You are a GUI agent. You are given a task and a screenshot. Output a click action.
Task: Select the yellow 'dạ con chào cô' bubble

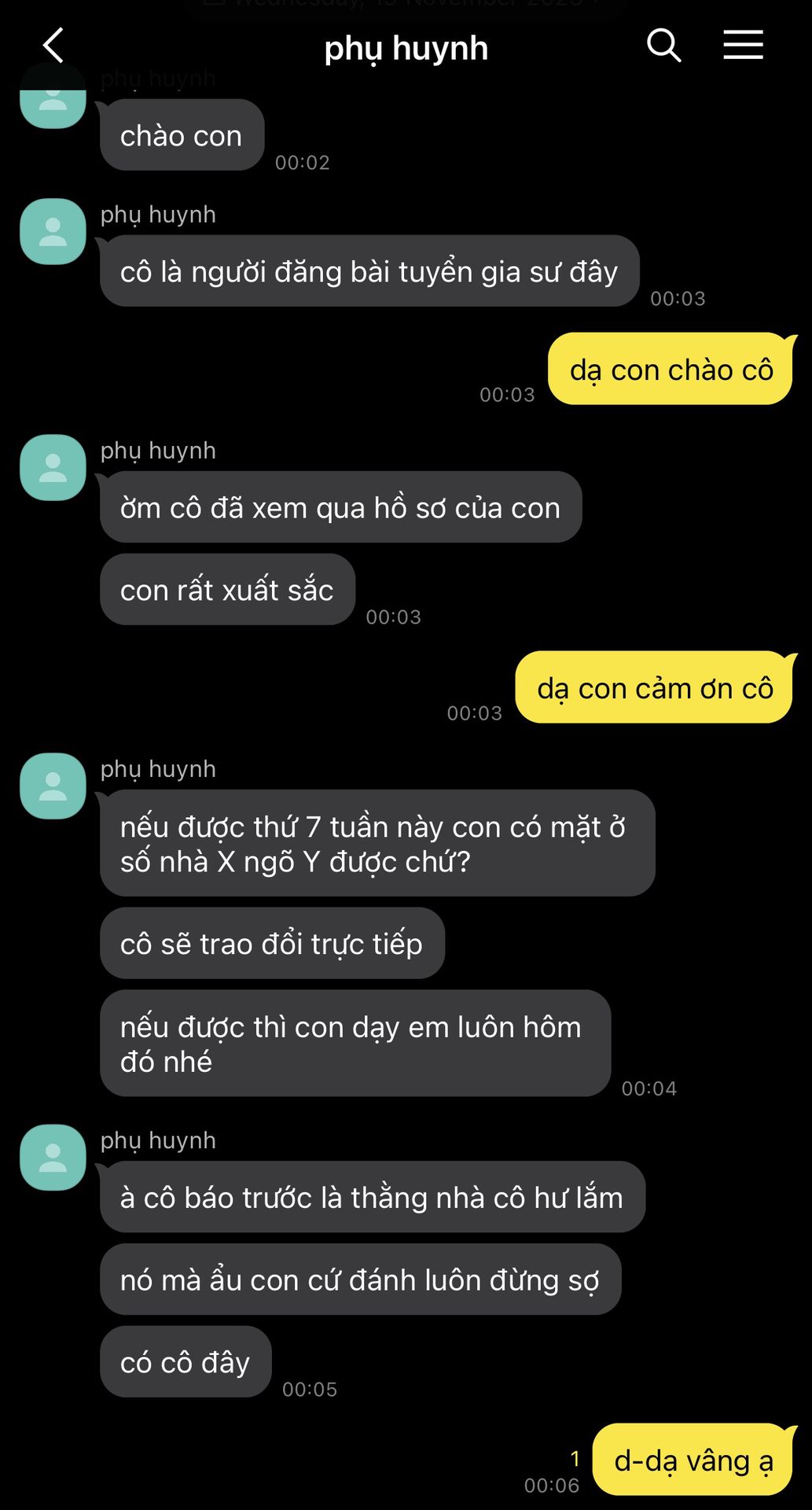(x=671, y=370)
